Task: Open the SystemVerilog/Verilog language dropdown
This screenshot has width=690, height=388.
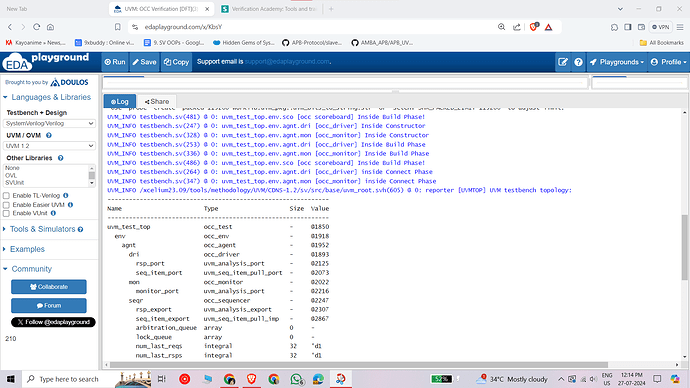Action: (49, 124)
